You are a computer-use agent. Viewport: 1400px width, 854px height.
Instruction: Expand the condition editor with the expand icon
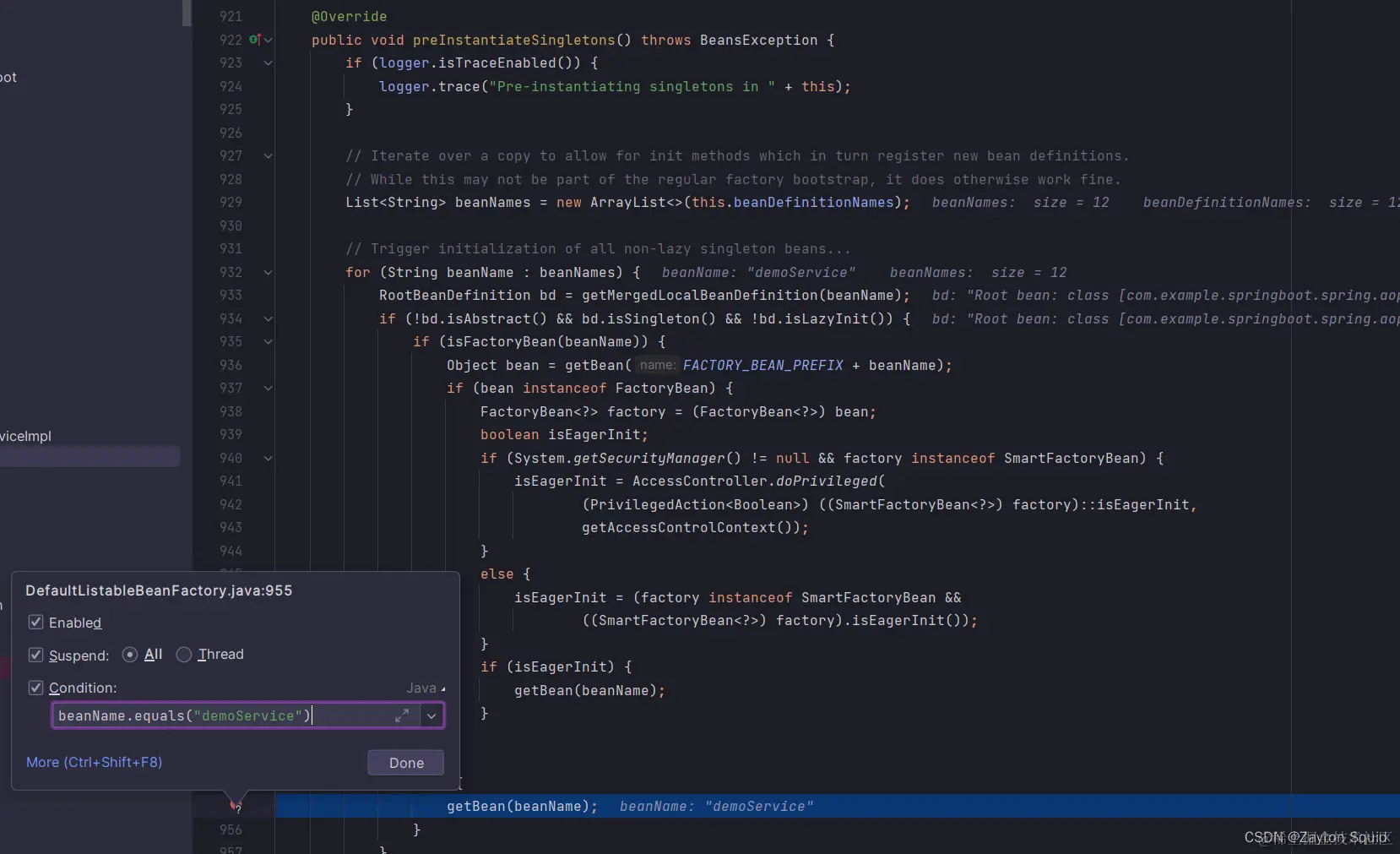point(402,715)
